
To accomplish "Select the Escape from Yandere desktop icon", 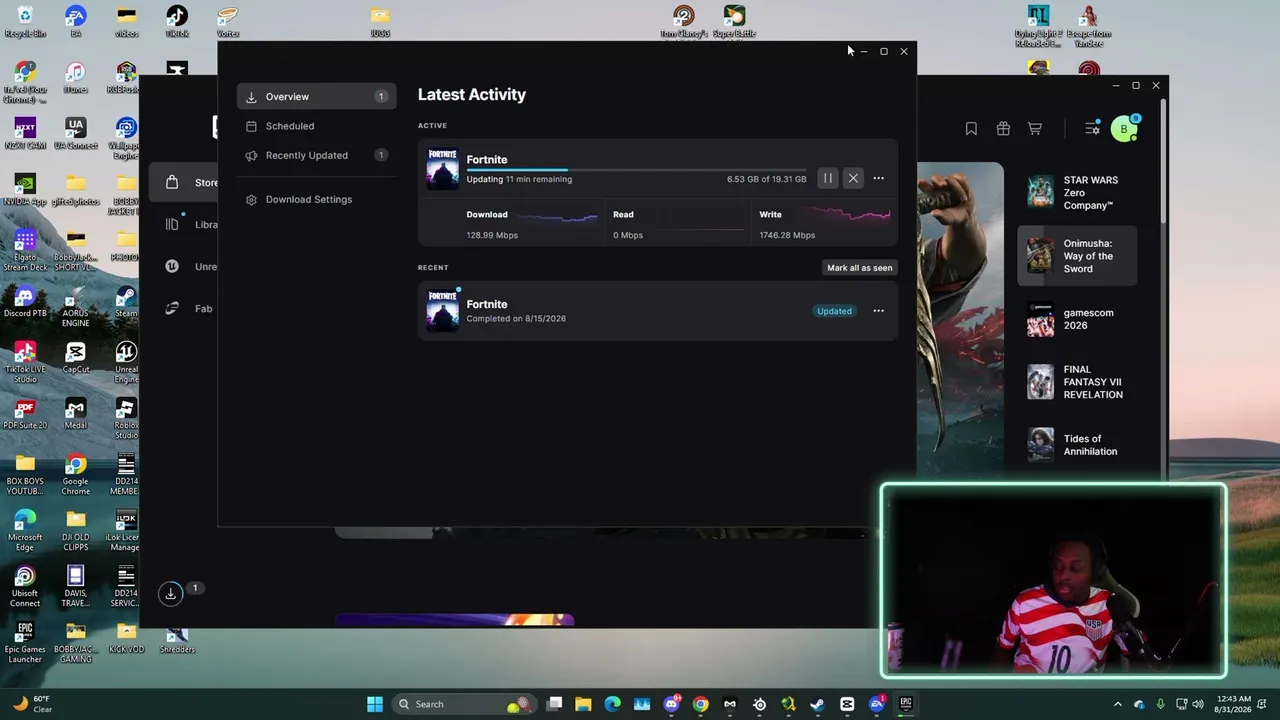I will [x=1089, y=26].
